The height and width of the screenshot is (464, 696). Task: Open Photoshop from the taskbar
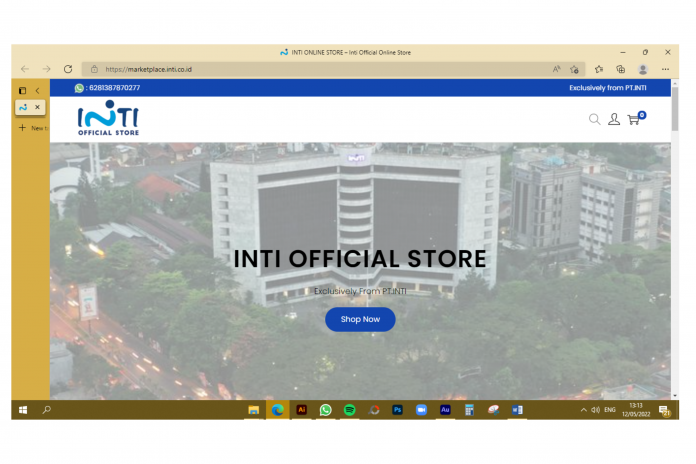pyautogui.click(x=397, y=410)
